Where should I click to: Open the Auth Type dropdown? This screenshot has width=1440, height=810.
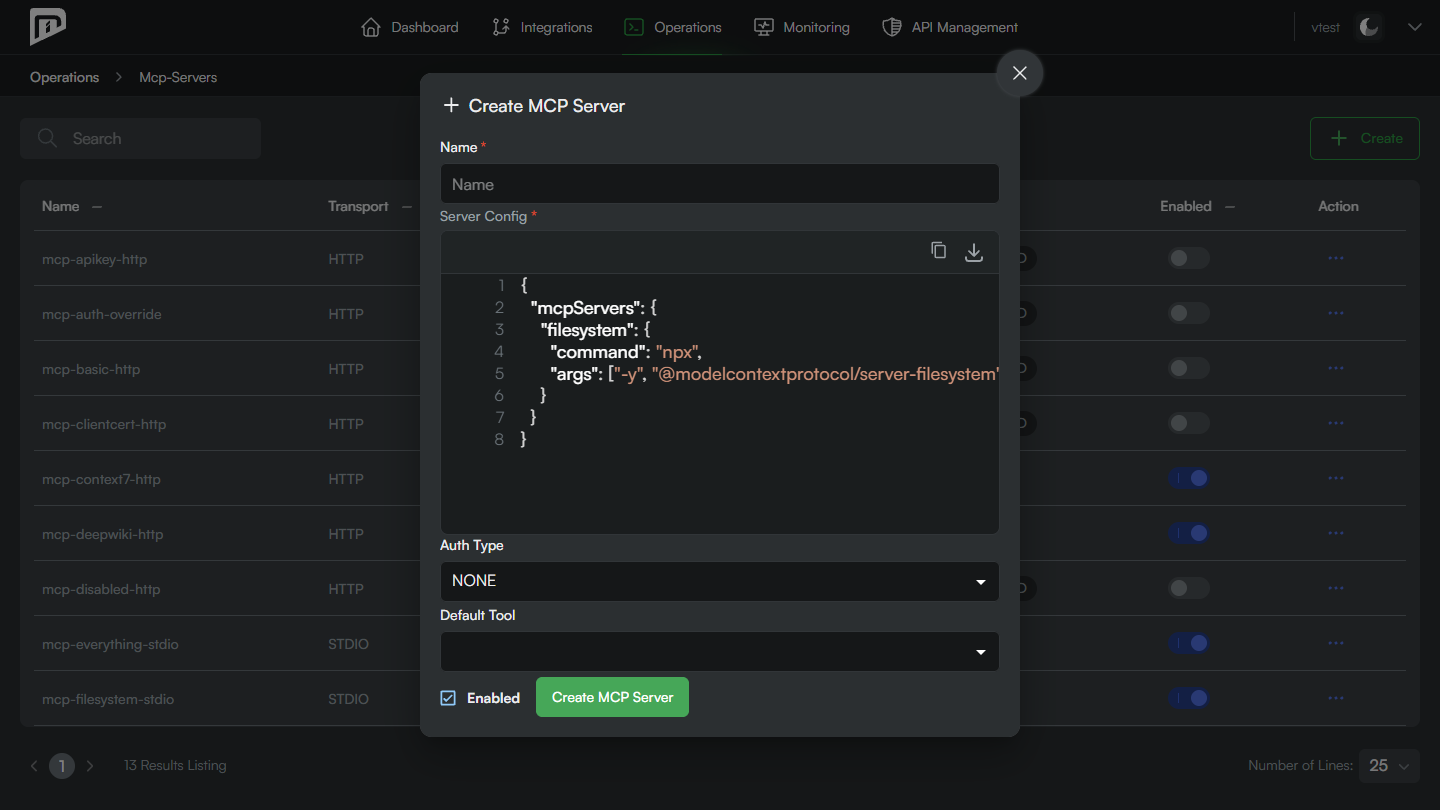pyautogui.click(x=719, y=581)
